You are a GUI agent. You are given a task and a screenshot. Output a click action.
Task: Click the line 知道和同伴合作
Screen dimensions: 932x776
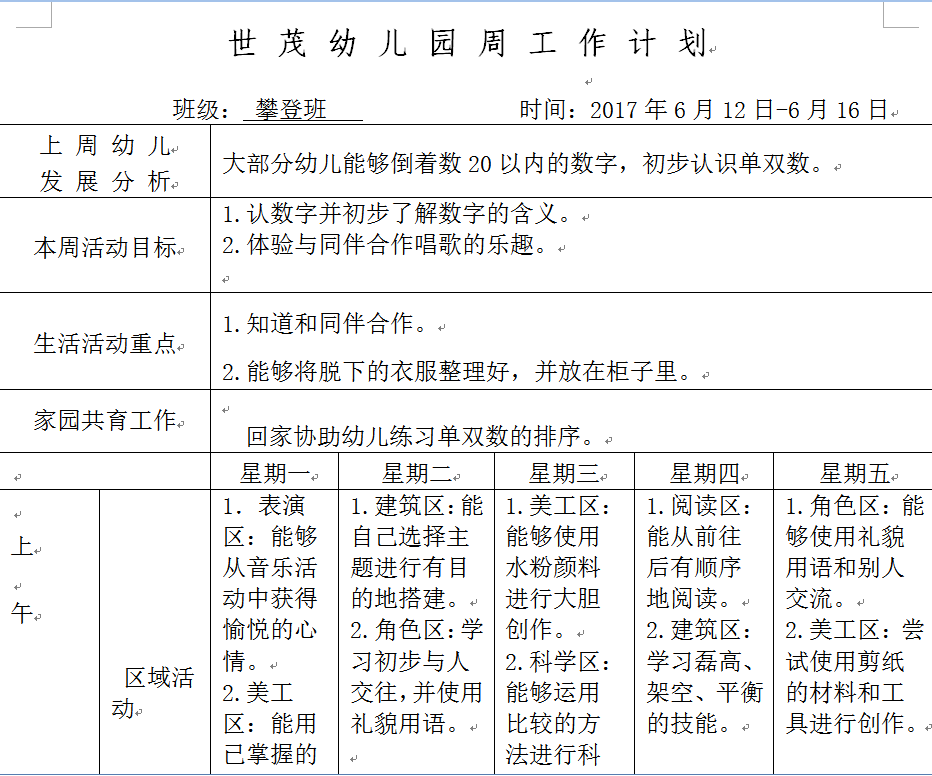point(328,324)
